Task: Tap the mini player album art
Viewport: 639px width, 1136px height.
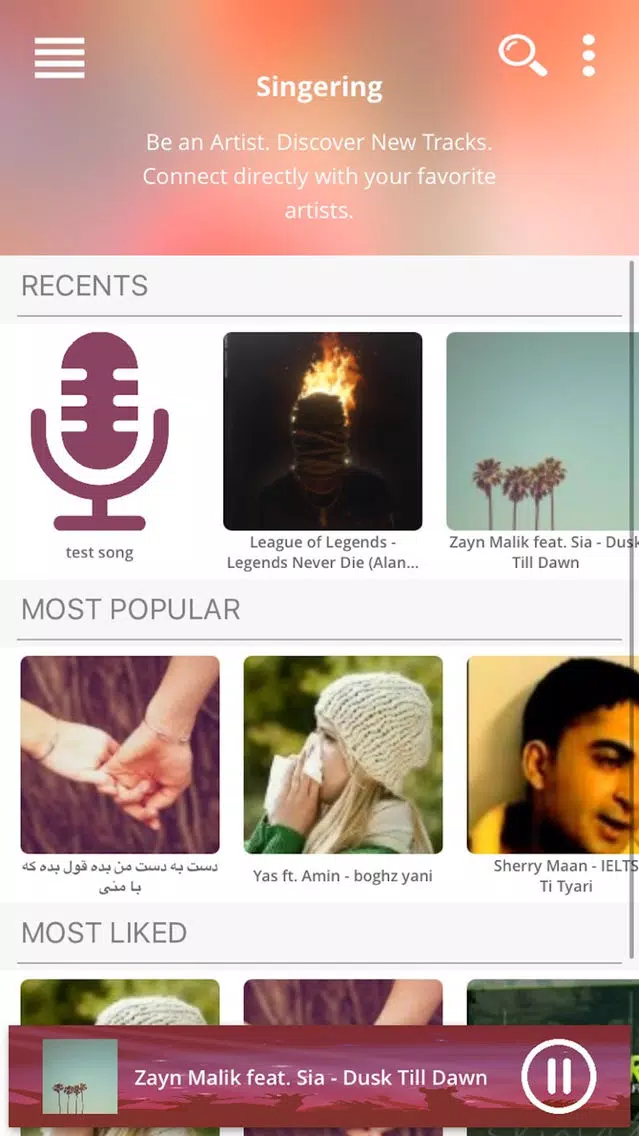Action: click(80, 1076)
